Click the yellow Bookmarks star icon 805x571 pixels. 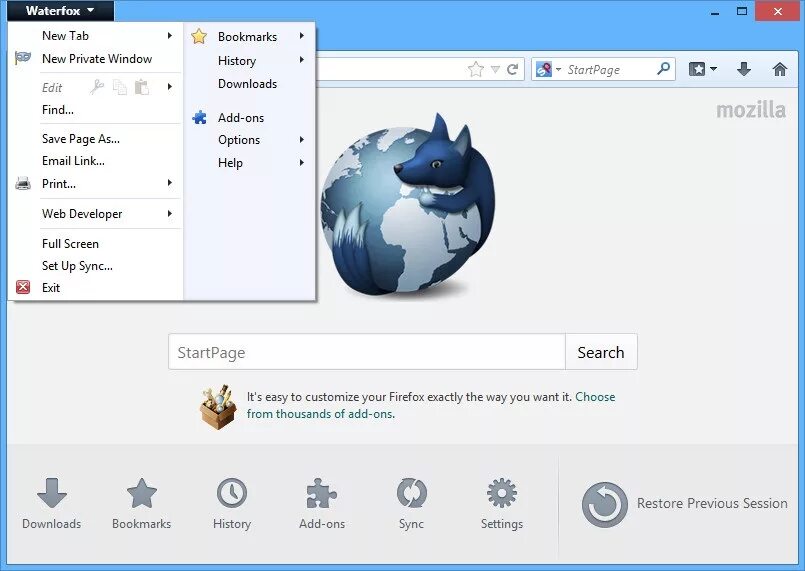pos(199,36)
